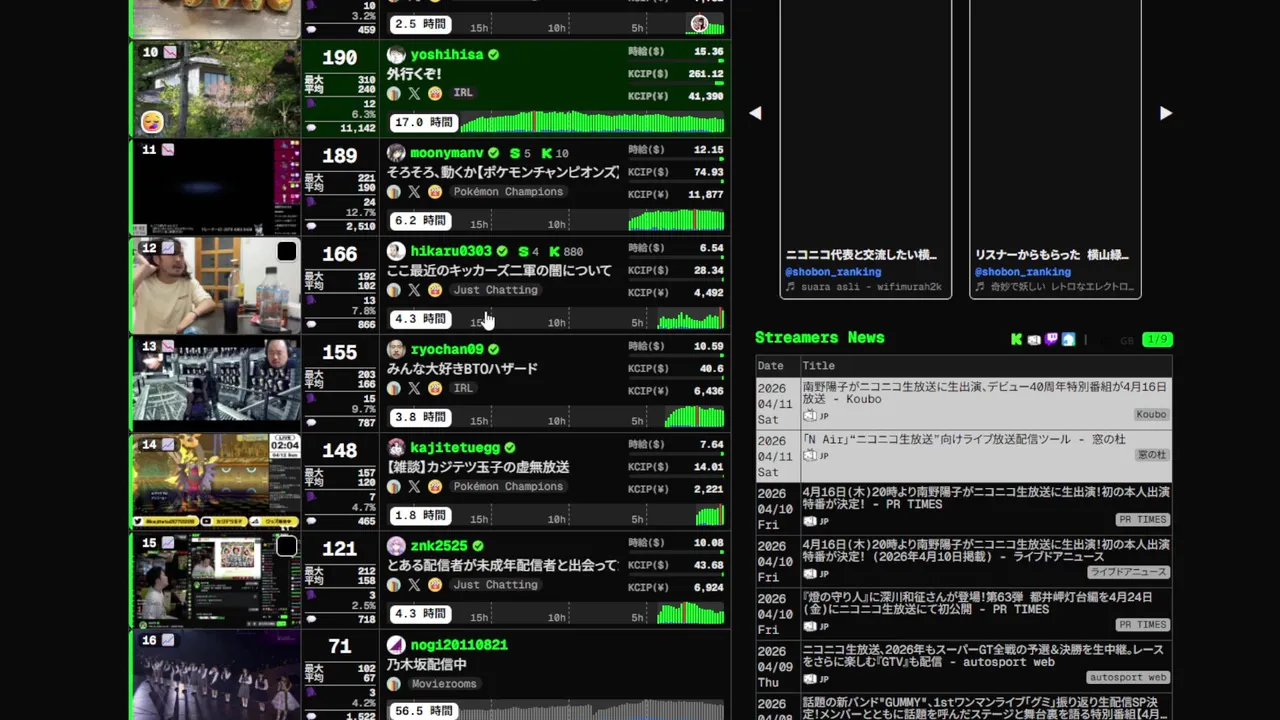Screen dimensions: 1280x720
Task: Filter Streamers News by Kick icon
Action: point(1017,339)
